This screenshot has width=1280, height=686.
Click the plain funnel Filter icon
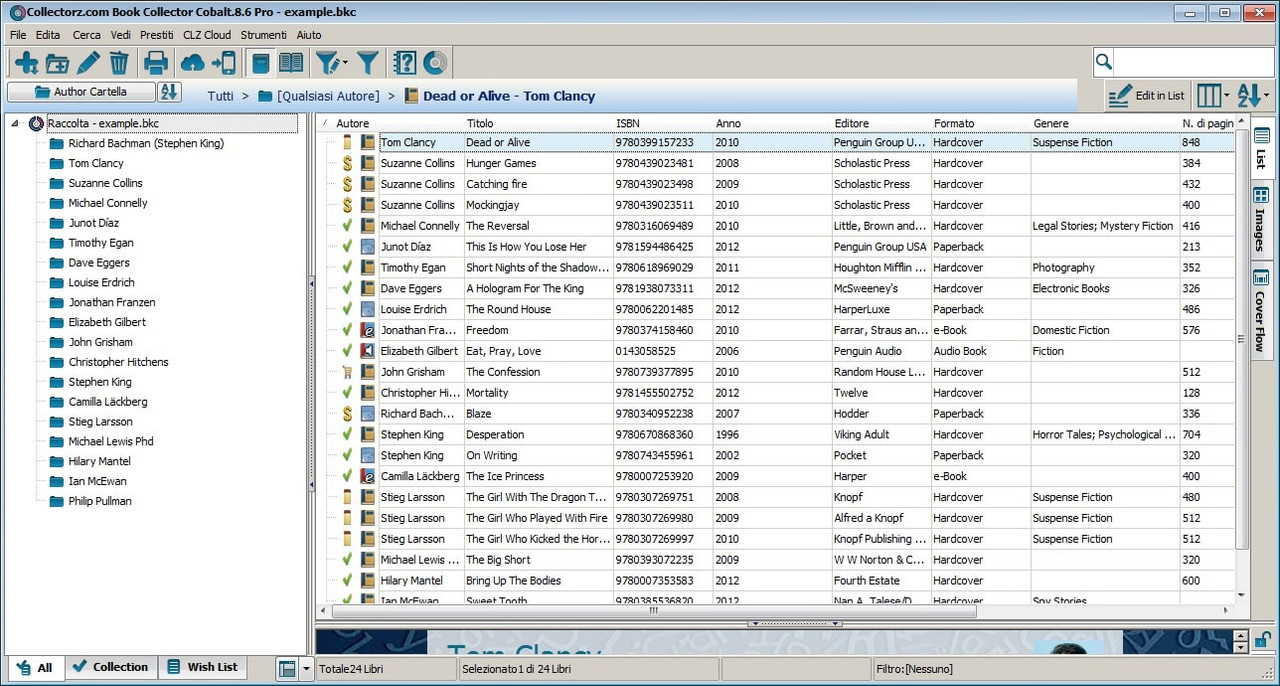[368, 63]
